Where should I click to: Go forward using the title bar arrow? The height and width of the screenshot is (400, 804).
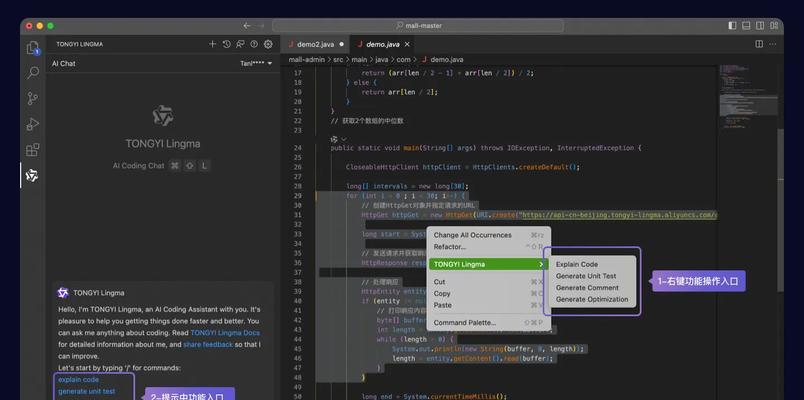click(x=260, y=26)
